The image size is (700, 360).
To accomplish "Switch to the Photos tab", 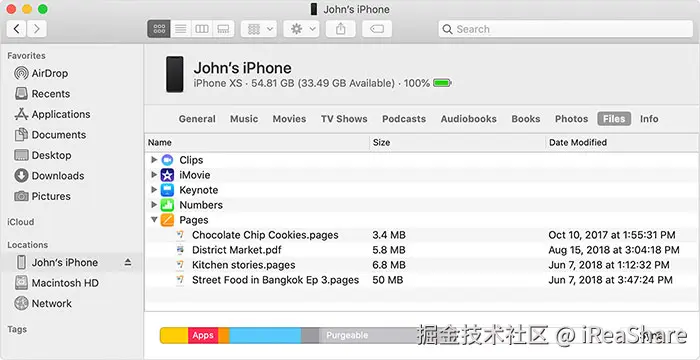I will point(571,119).
